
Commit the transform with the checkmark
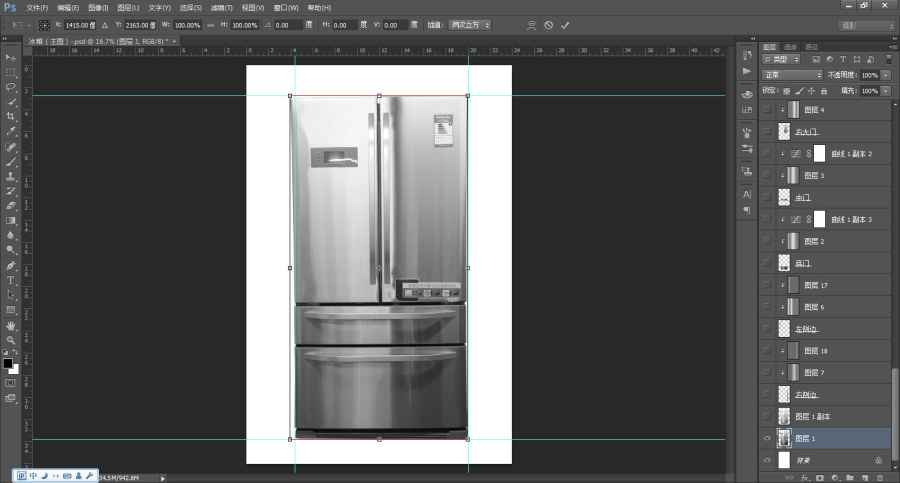point(565,25)
